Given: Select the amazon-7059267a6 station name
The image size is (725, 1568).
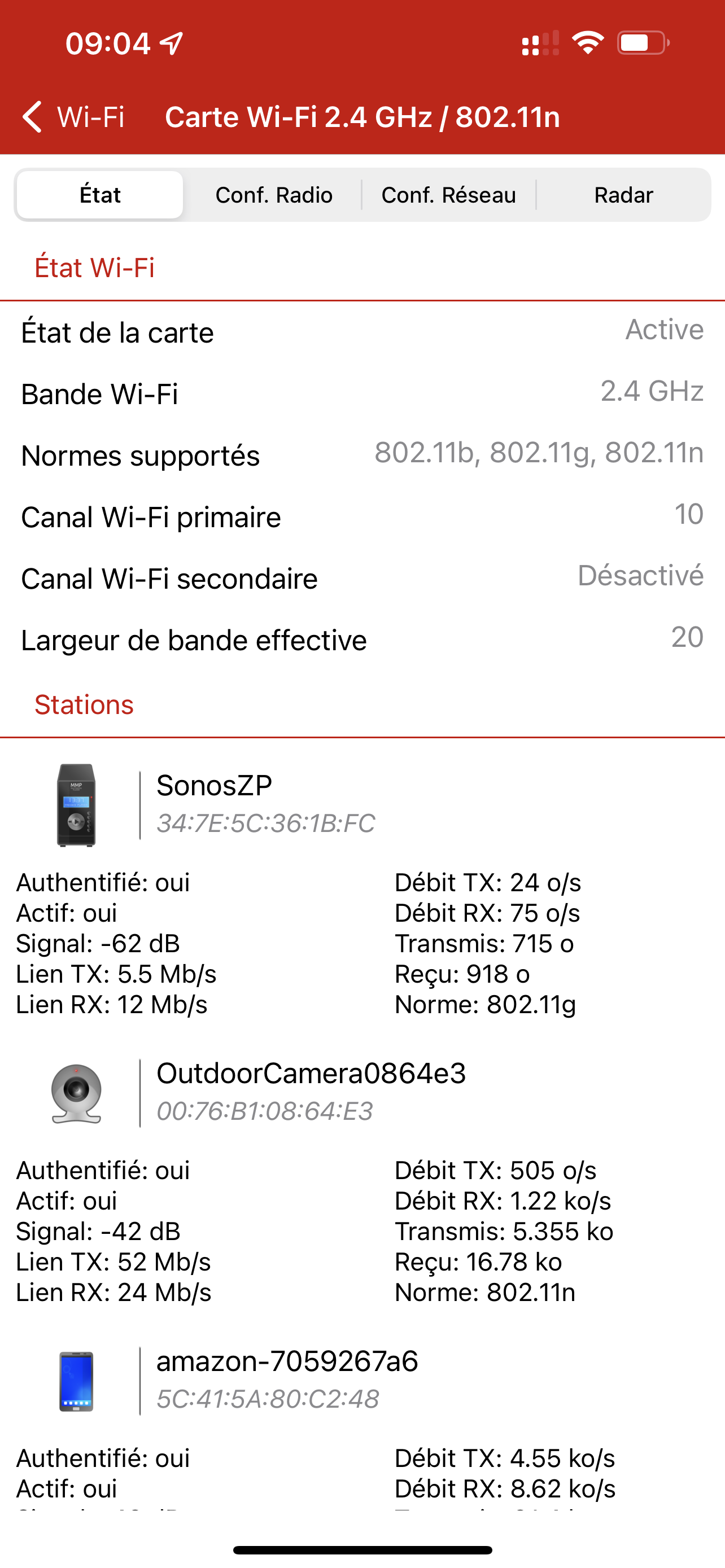Looking at the screenshot, I should [287, 1361].
